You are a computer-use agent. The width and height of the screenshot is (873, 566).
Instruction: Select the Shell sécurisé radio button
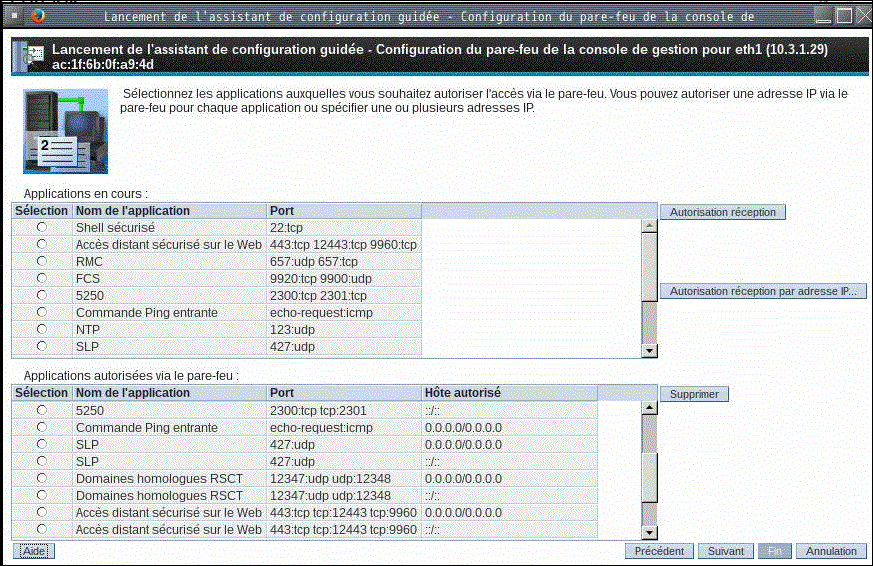click(x=42, y=227)
